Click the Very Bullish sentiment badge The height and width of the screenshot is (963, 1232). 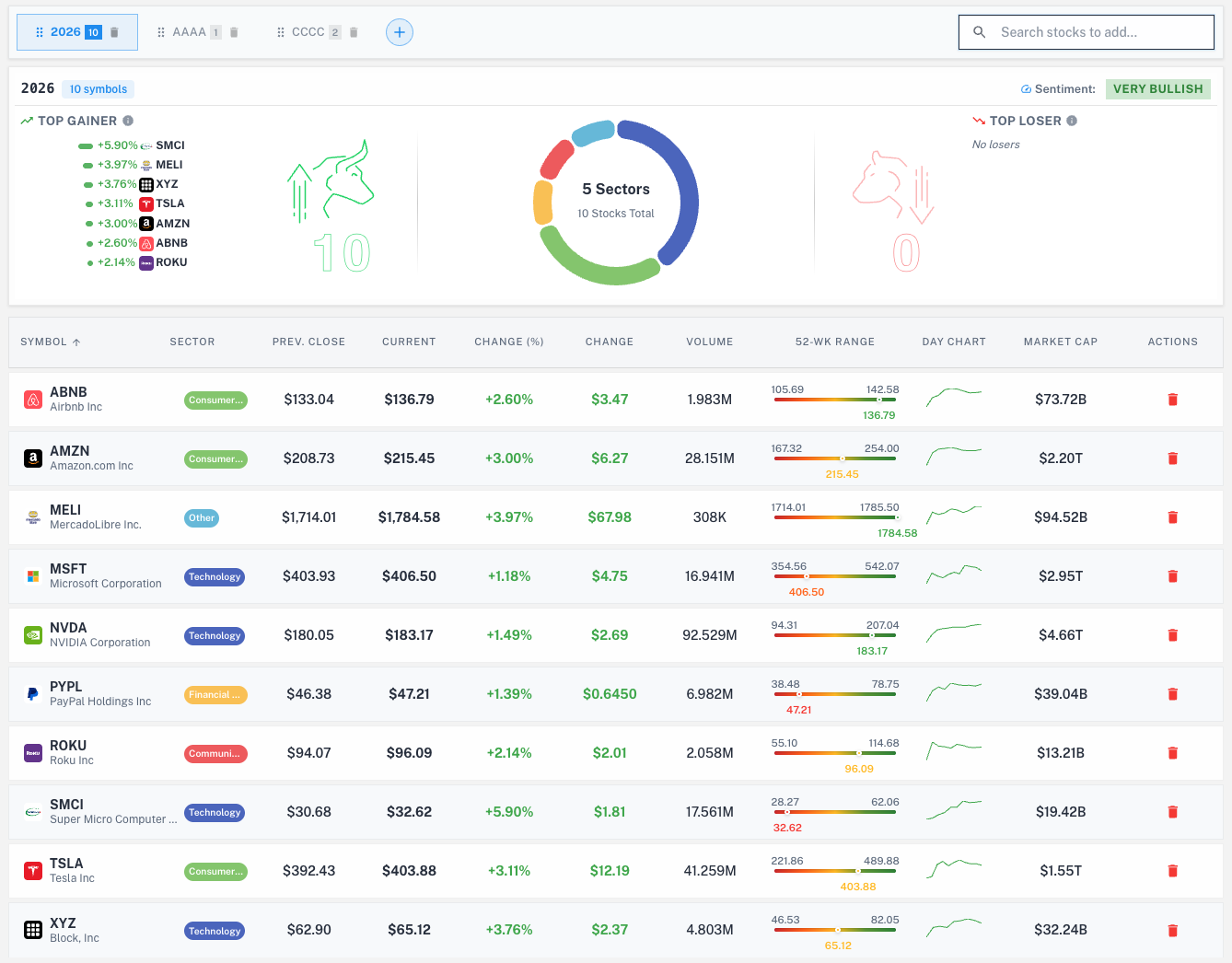(x=1157, y=89)
